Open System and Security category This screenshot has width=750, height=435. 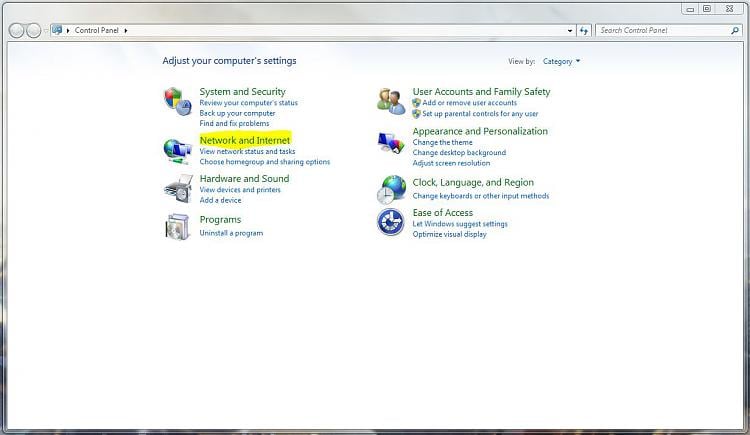pyautogui.click(x=243, y=91)
